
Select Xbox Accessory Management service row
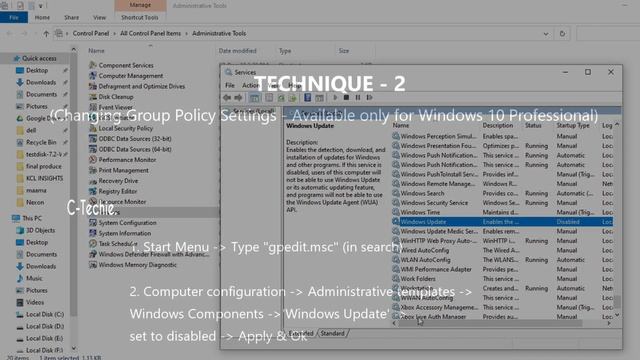(x=502, y=307)
